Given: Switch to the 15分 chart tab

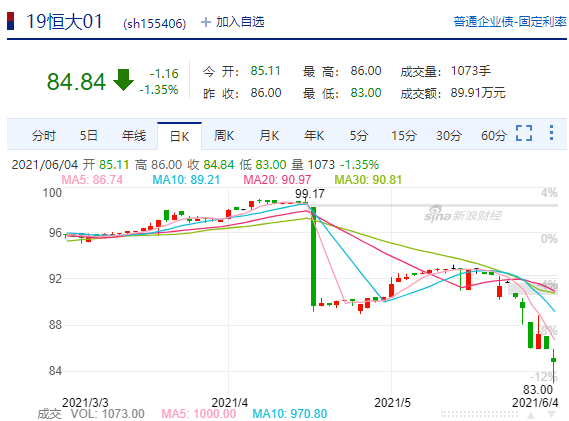Looking at the screenshot, I should tap(404, 136).
